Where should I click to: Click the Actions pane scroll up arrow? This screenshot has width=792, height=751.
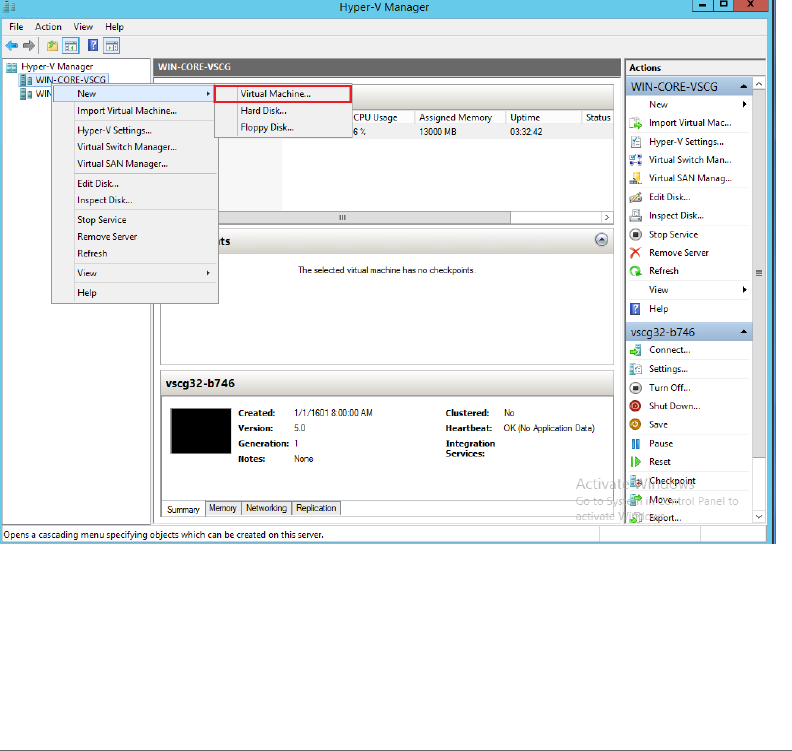pos(759,84)
